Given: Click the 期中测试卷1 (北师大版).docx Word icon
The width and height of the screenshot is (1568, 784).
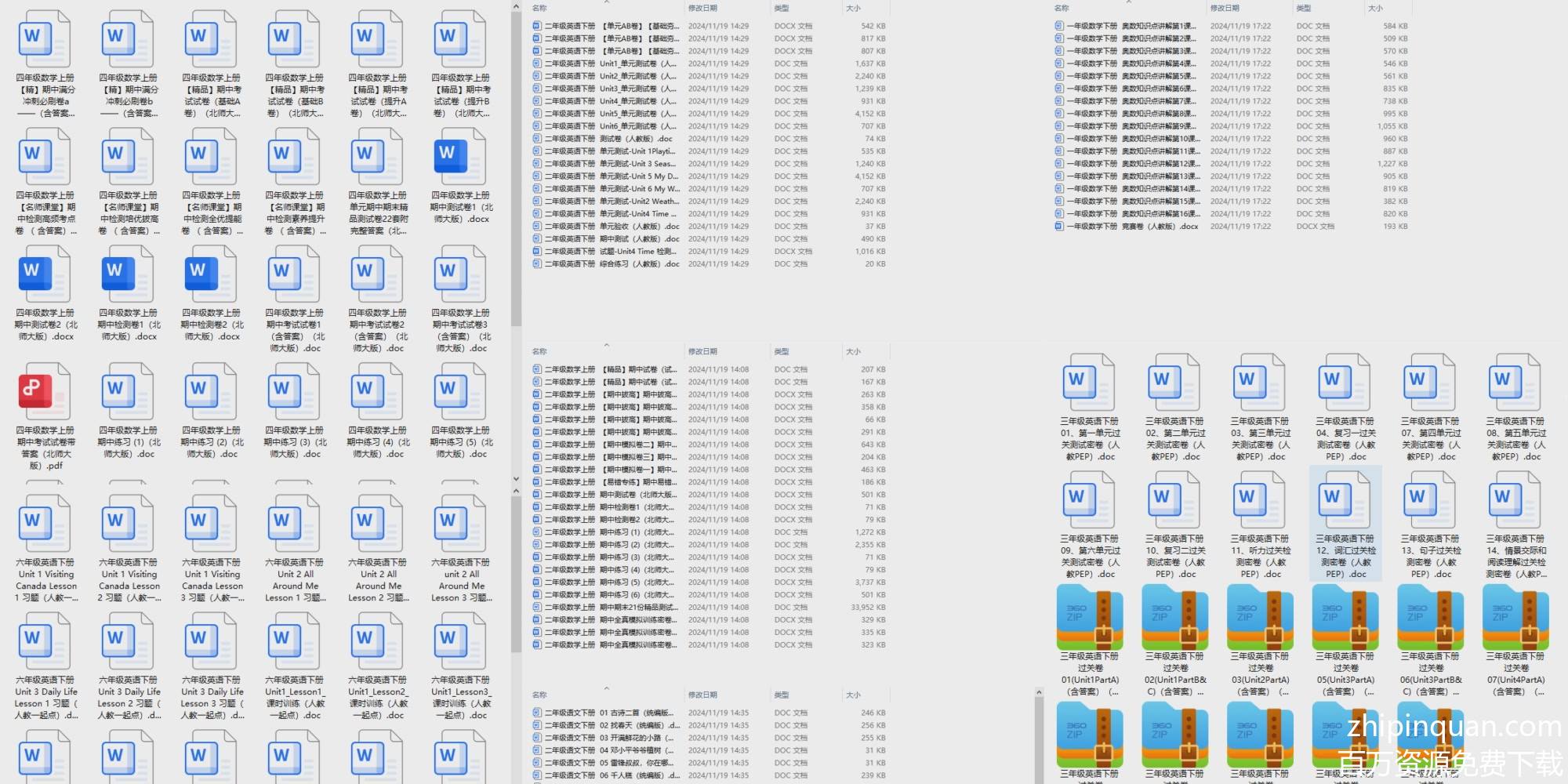Looking at the screenshot, I should pos(460,162).
